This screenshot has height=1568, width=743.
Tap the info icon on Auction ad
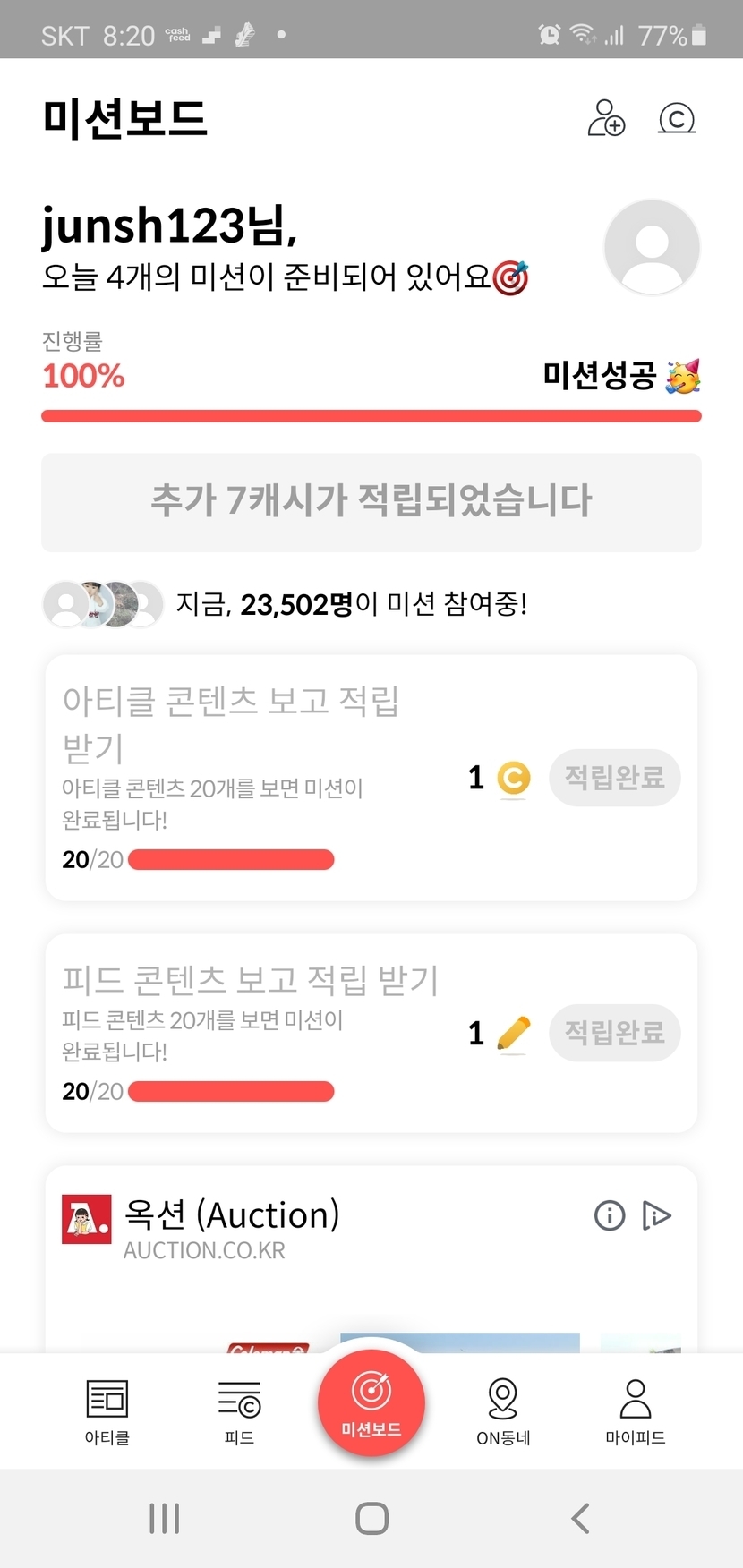(610, 1215)
